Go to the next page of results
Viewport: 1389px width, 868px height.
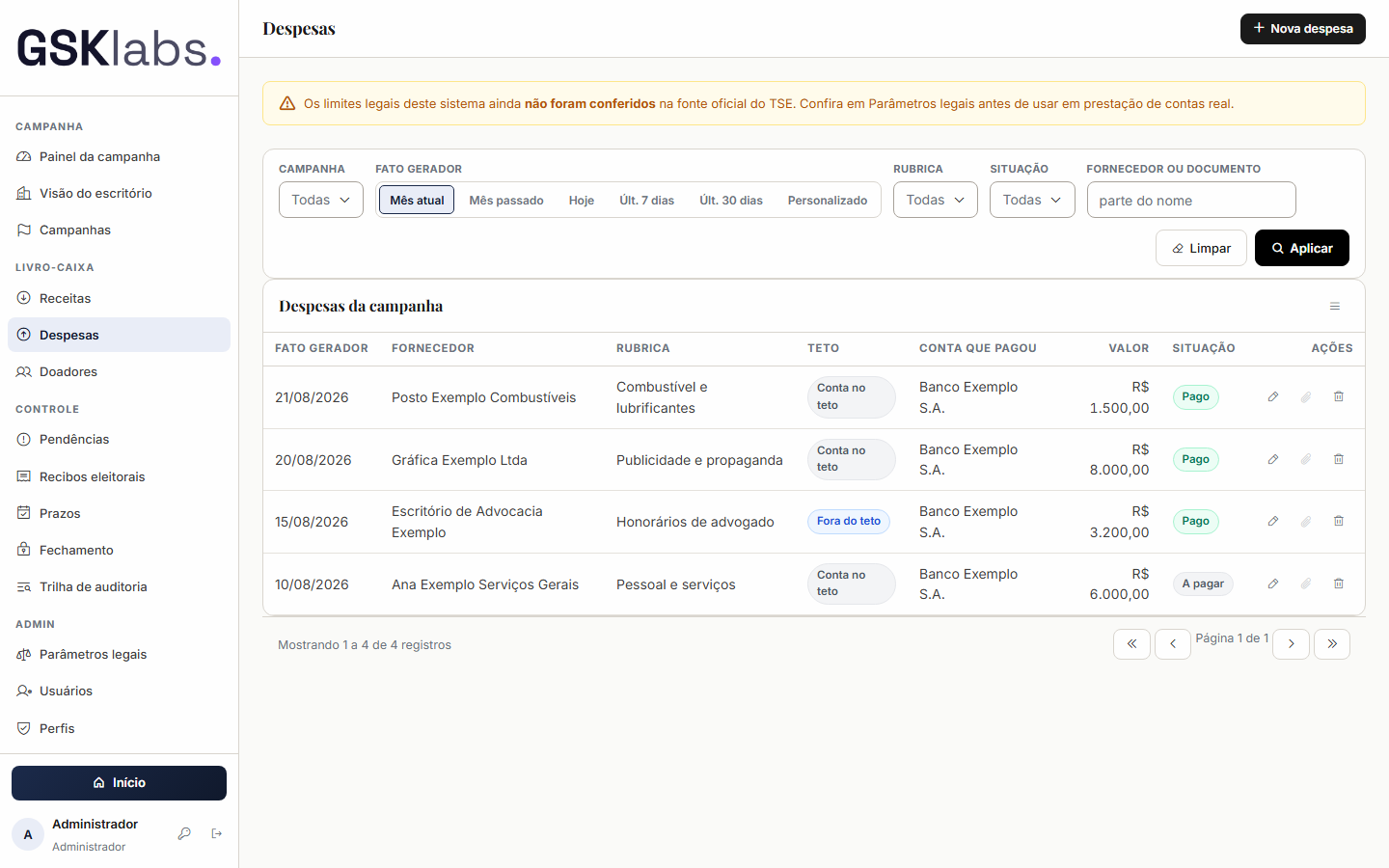1291,644
